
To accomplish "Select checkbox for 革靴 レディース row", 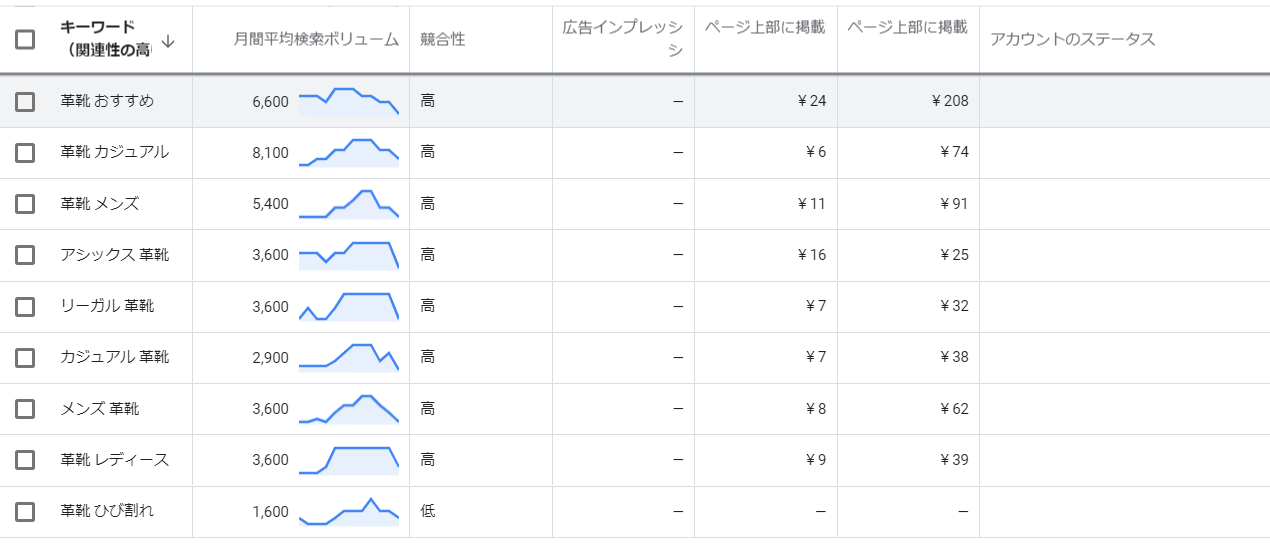I will 25,460.
